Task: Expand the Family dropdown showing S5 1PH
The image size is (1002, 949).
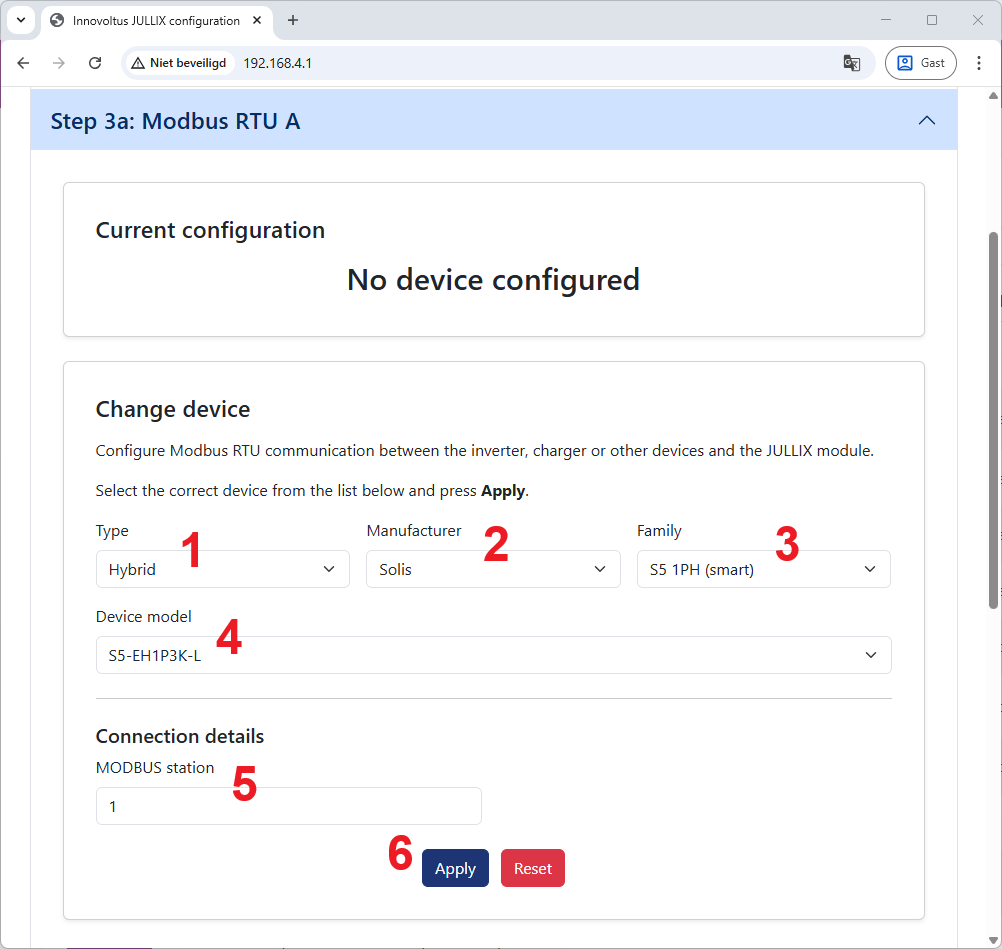Action: point(763,569)
